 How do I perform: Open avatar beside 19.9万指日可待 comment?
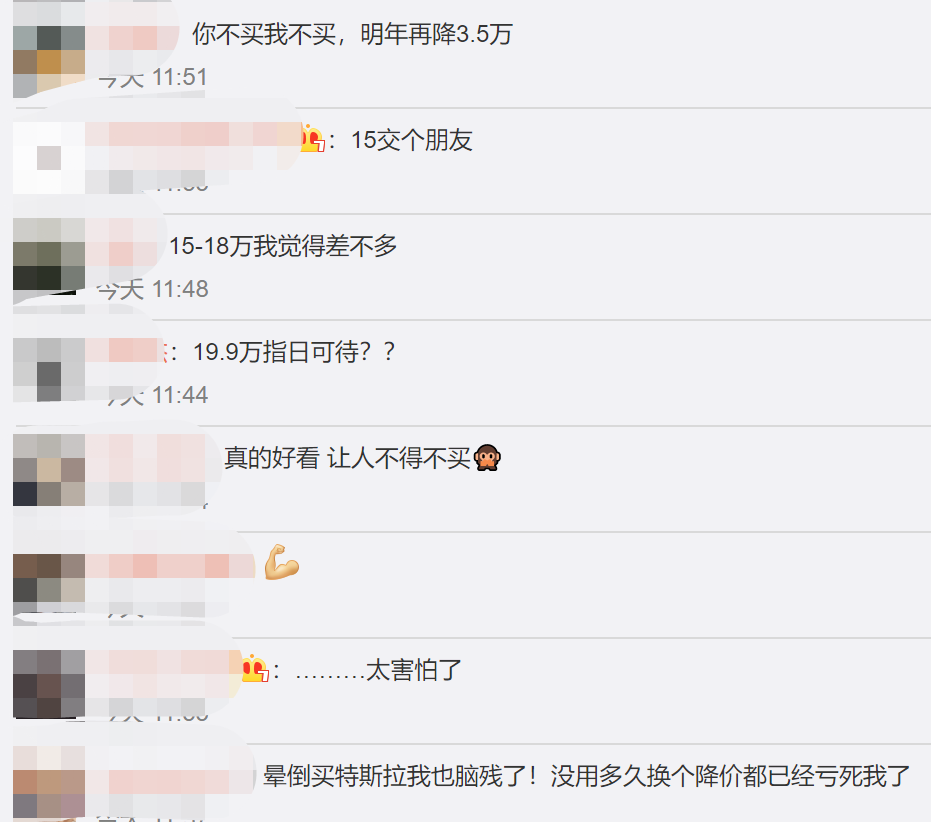[49, 369]
